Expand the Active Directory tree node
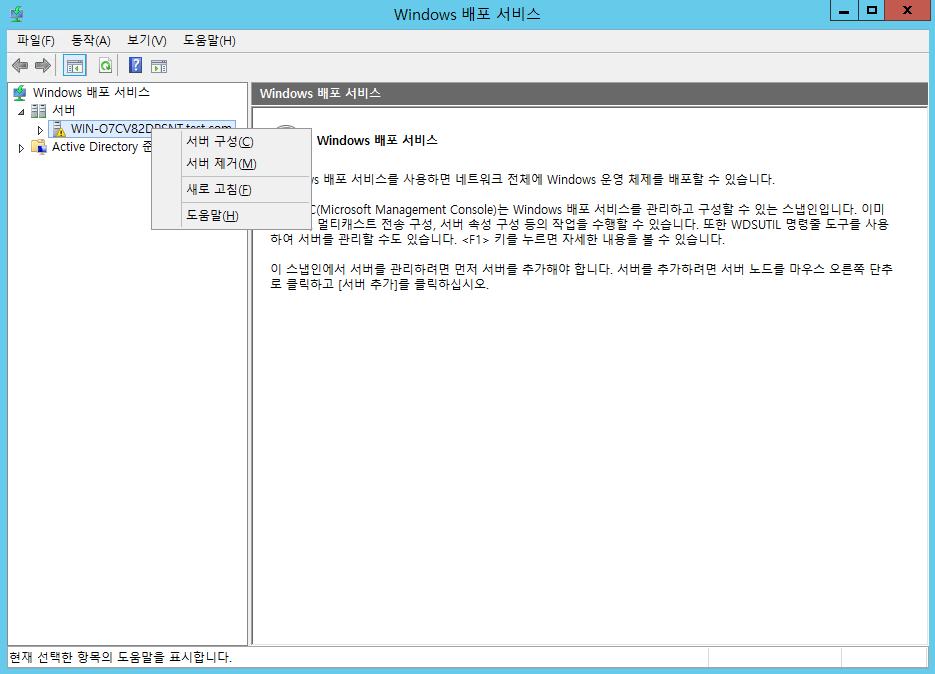Screen dimensions: 935x674 pos(22,148)
